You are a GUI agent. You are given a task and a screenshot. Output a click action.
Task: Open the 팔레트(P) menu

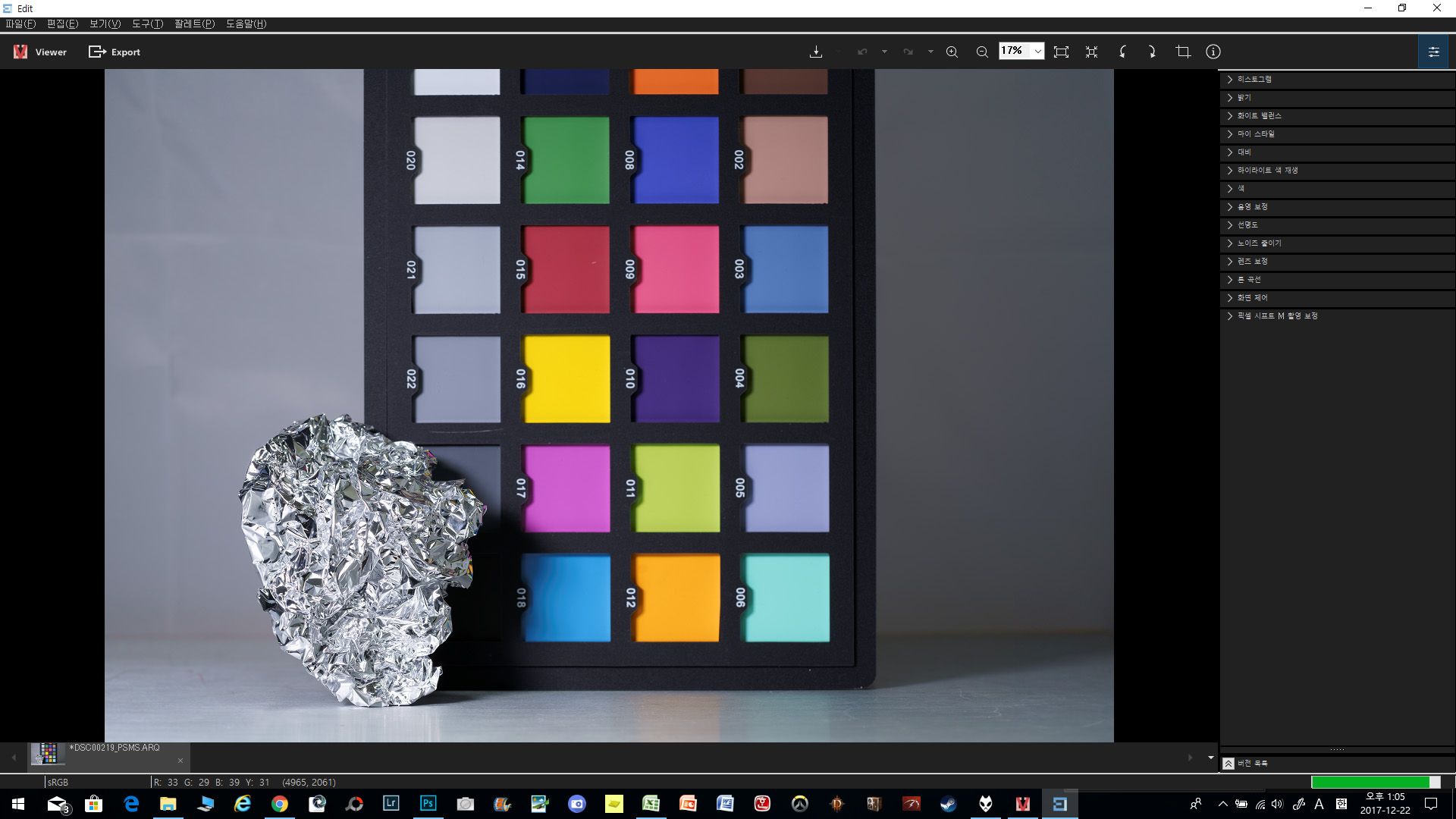click(x=194, y=24)
